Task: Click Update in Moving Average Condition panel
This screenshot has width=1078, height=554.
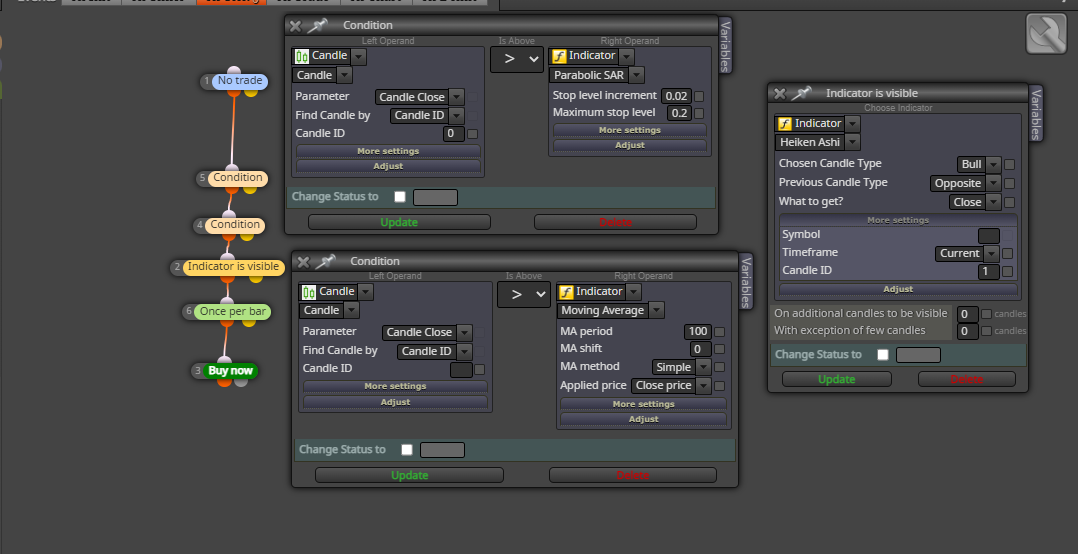Action: tap(410, 475)
